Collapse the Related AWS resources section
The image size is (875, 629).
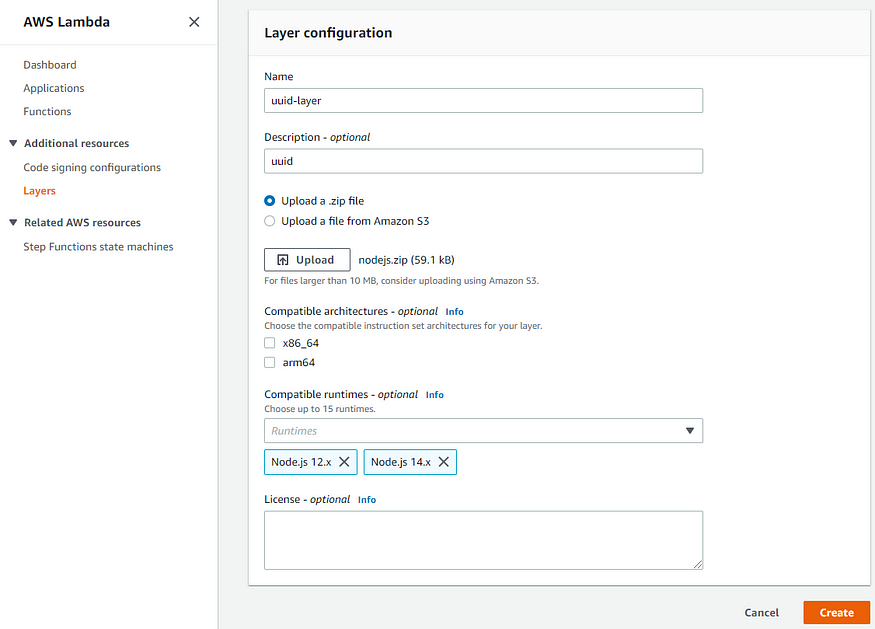pyautogui.click(x=13, y=222)
